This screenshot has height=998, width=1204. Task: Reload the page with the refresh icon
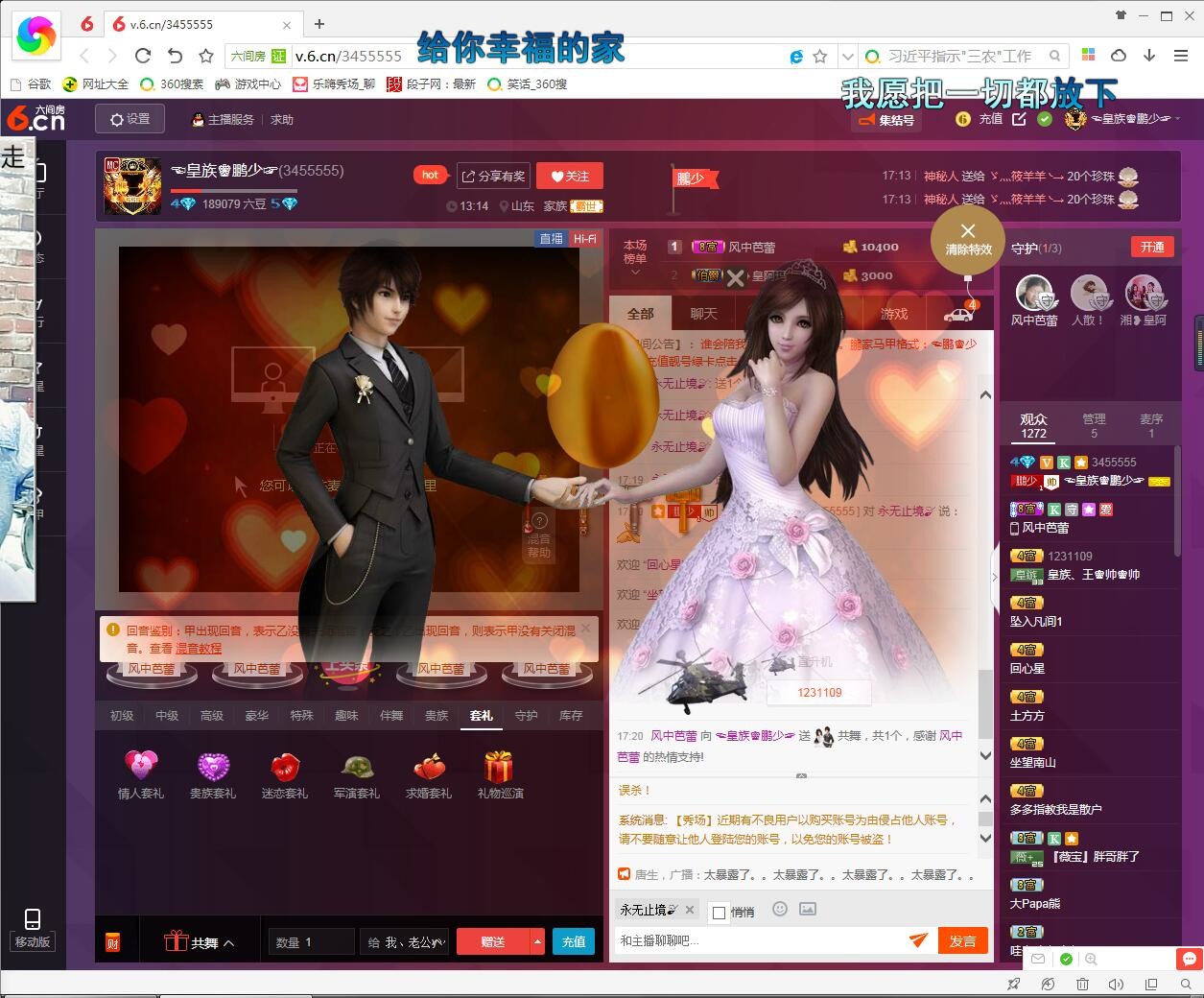tap(143, 56)
